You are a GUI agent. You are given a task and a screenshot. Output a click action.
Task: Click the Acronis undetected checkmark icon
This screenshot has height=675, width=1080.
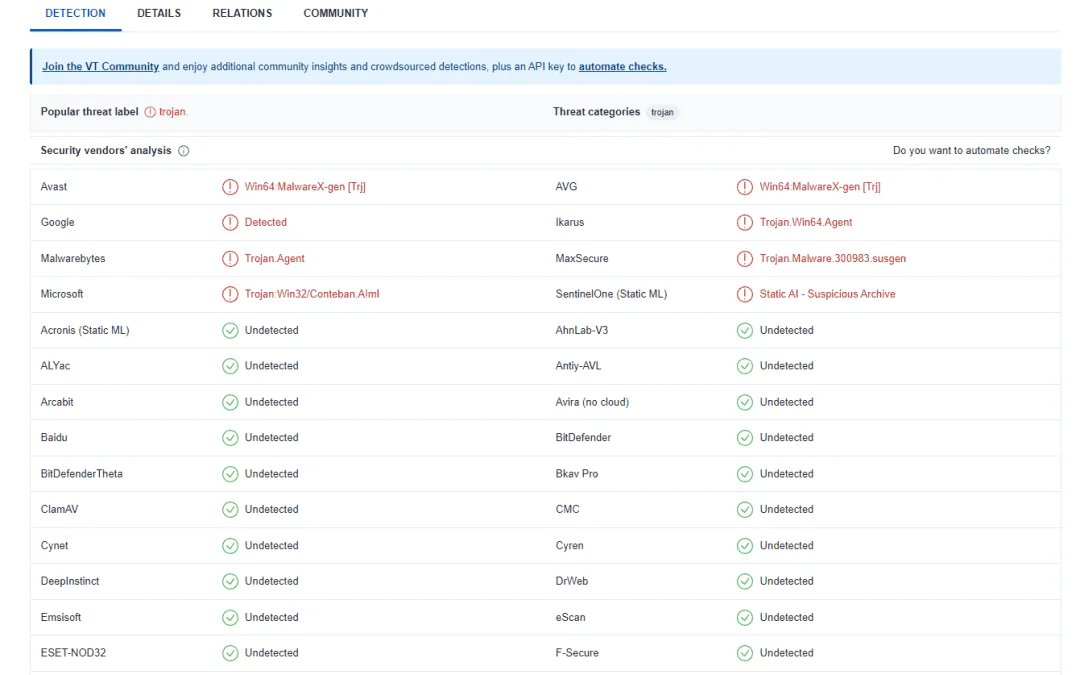230,331
